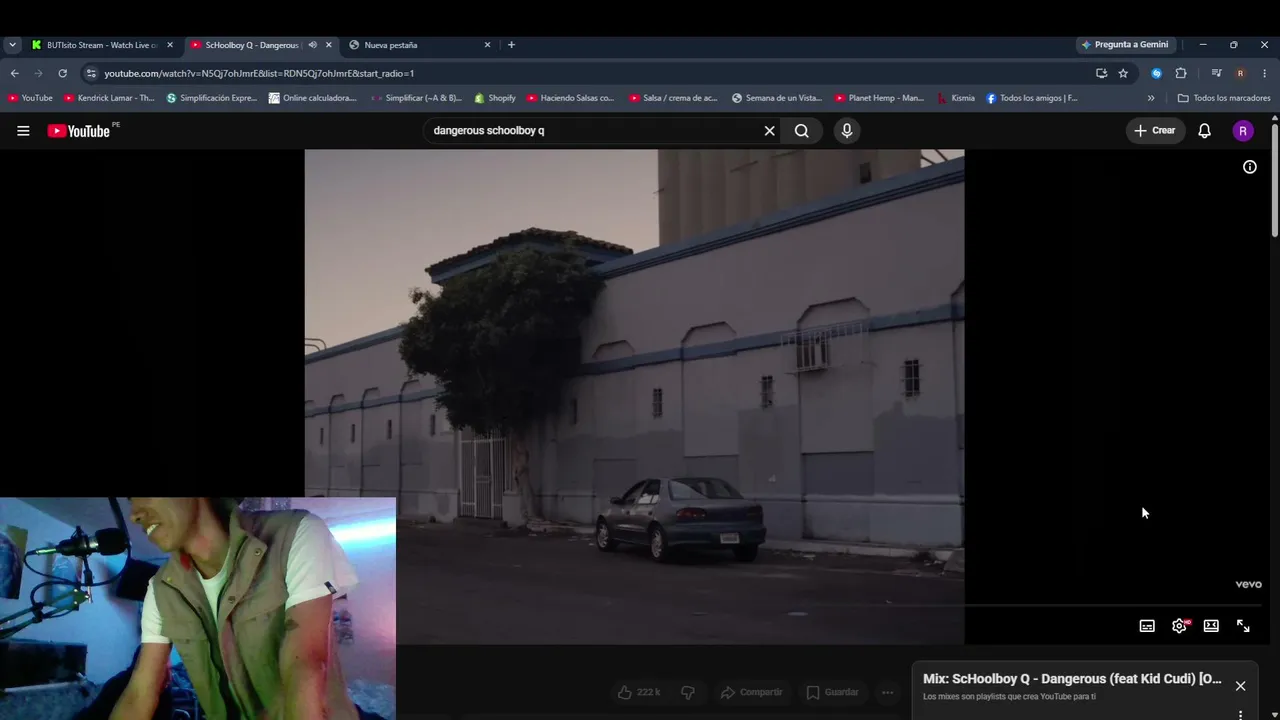The image size is (1280, 720).
Task: Toggle theater mode on the player
Action: pos(1211,626)
